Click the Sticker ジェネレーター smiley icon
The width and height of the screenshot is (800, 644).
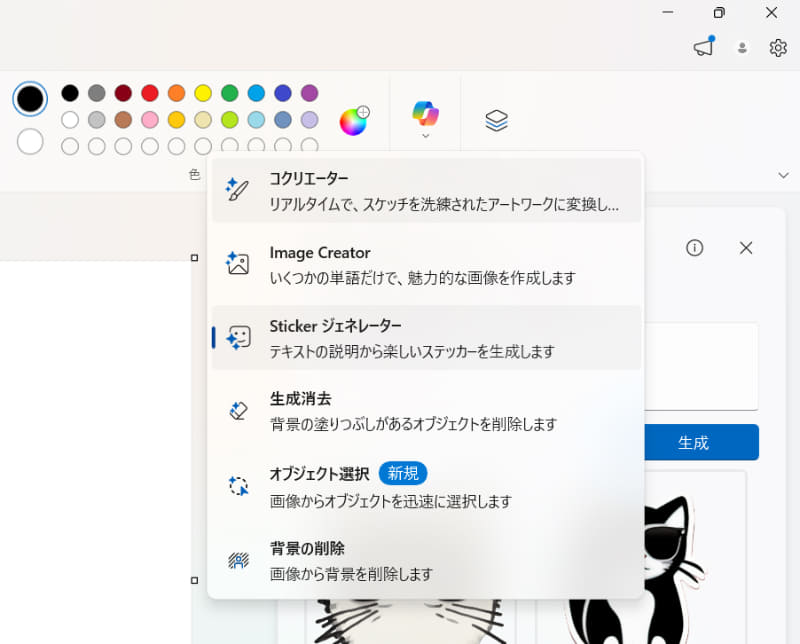pyautogui.click(x=237, y=337)
